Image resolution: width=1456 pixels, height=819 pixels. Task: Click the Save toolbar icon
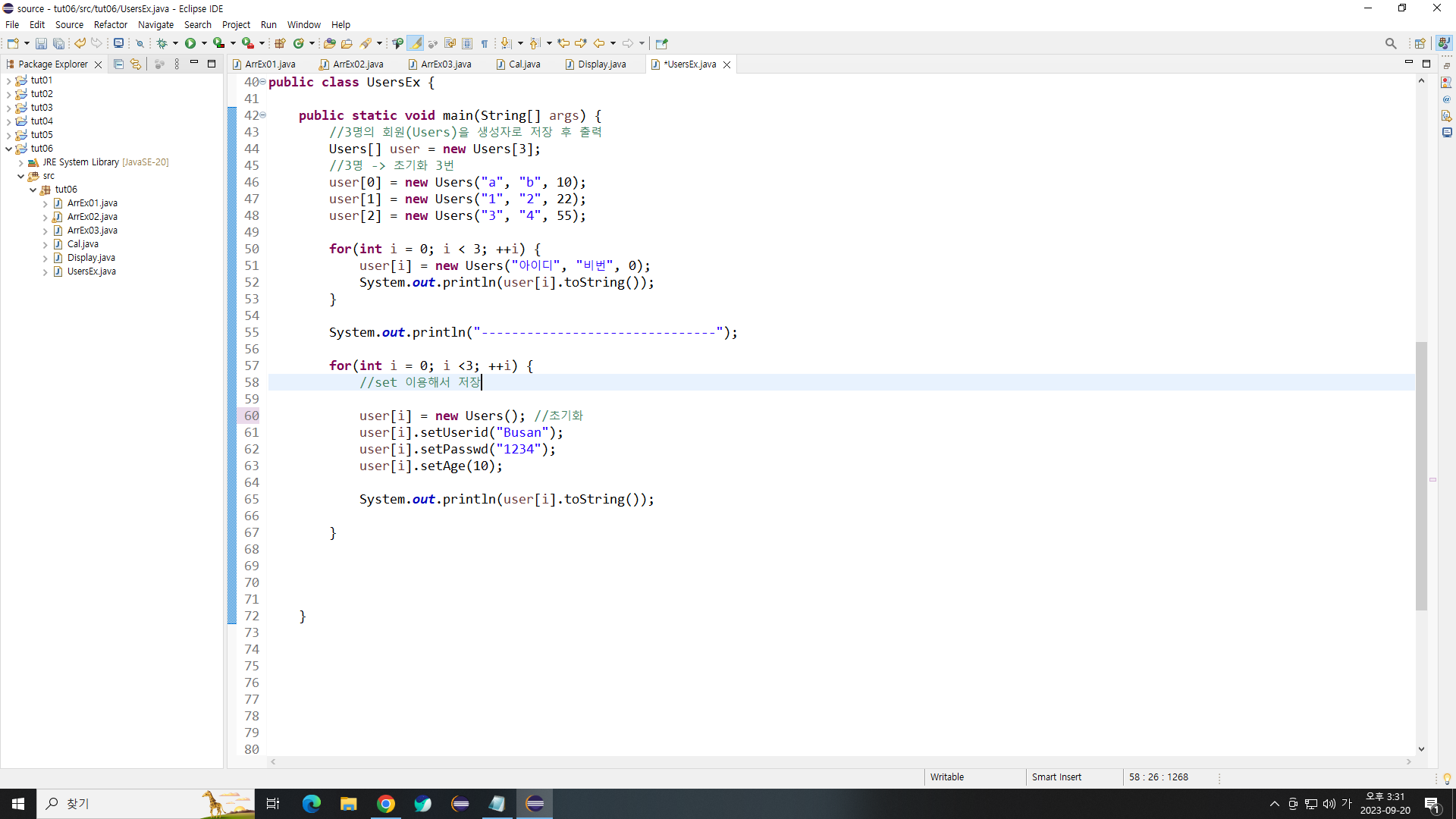point(41,43)
